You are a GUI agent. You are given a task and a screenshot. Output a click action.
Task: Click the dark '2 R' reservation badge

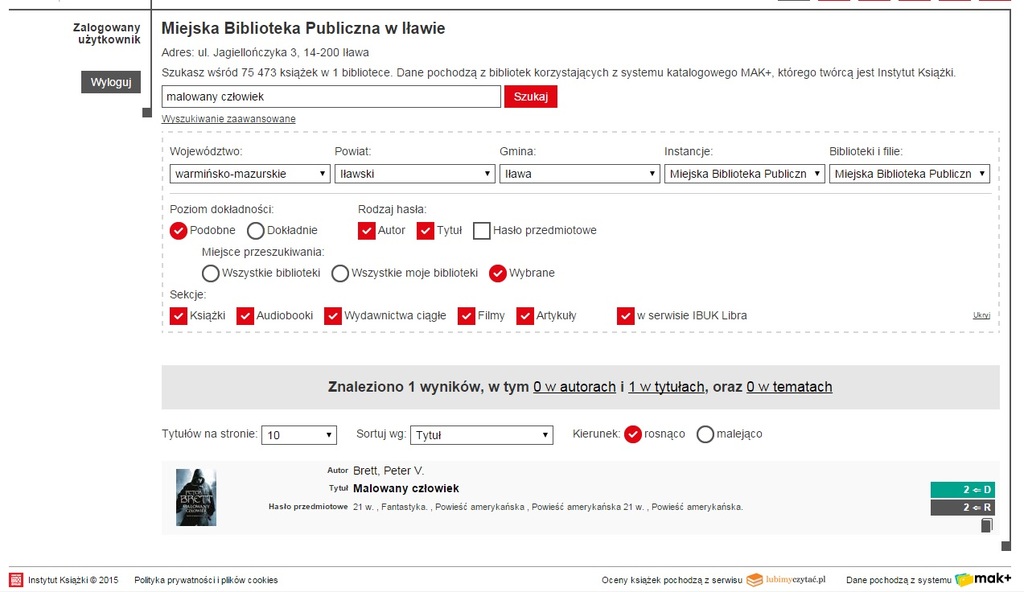[963, 508]
